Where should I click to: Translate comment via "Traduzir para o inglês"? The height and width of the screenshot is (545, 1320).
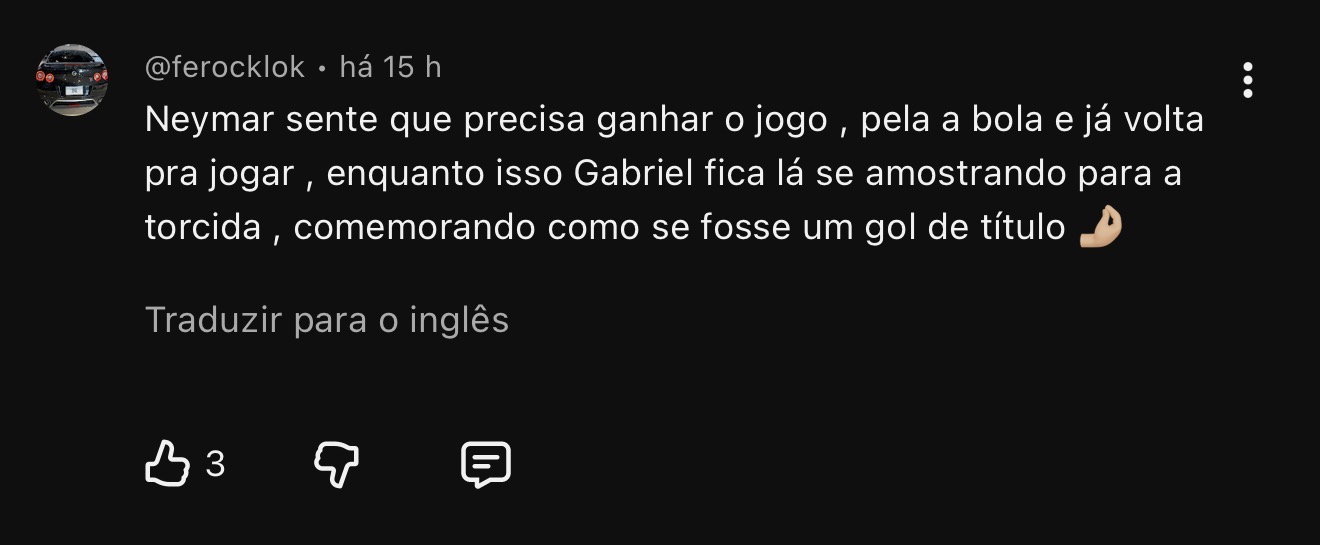click(x=327, y=320)
